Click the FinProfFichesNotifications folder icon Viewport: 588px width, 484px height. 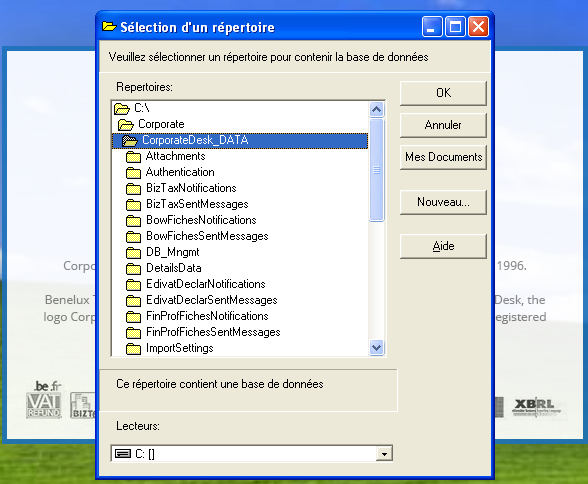[134, 317]
